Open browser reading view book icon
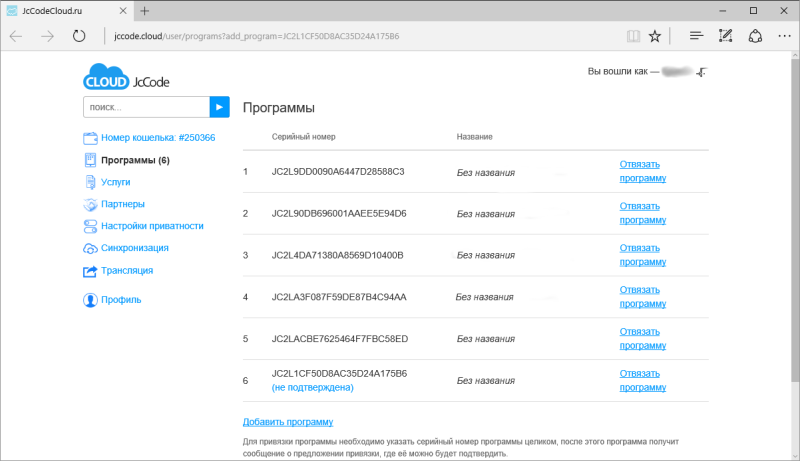 click(631, 36)
